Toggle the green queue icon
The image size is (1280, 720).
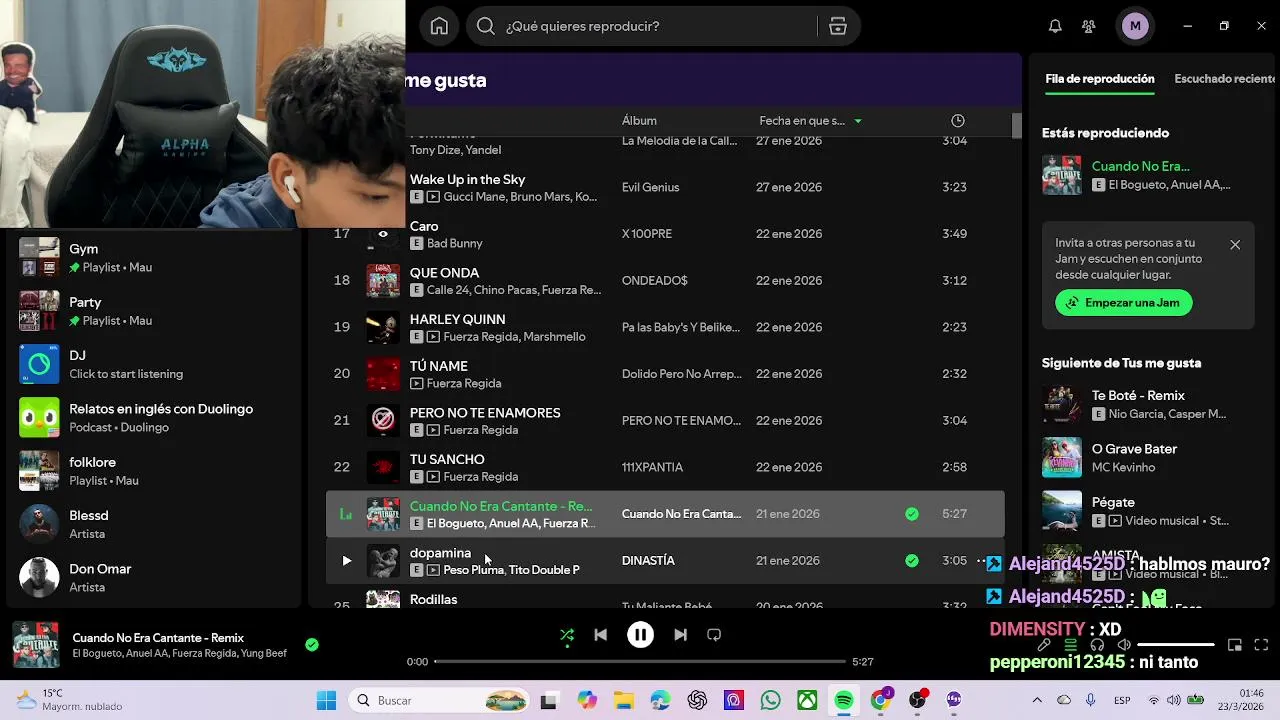(1070, 645)
